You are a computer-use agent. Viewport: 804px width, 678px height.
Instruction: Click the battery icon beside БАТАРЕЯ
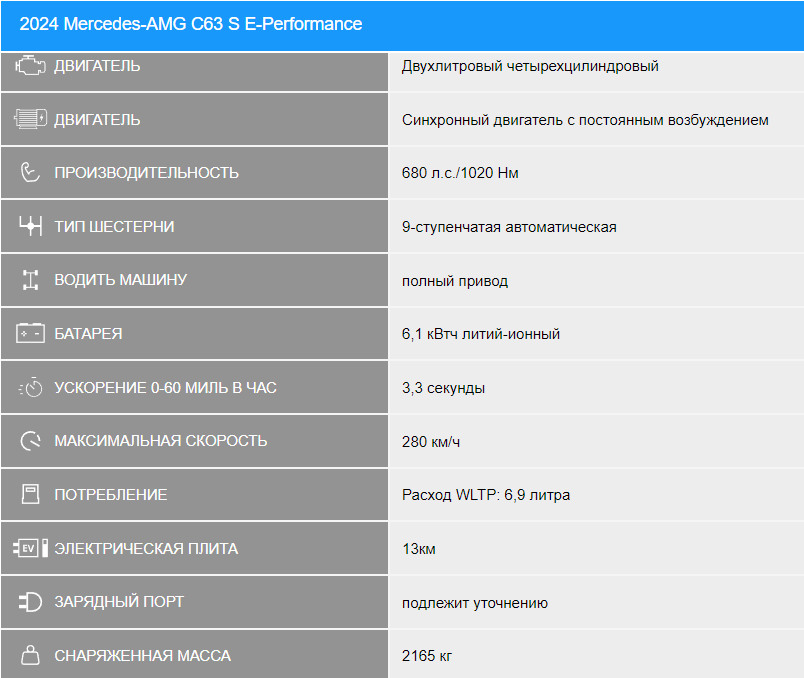[30, 333]
